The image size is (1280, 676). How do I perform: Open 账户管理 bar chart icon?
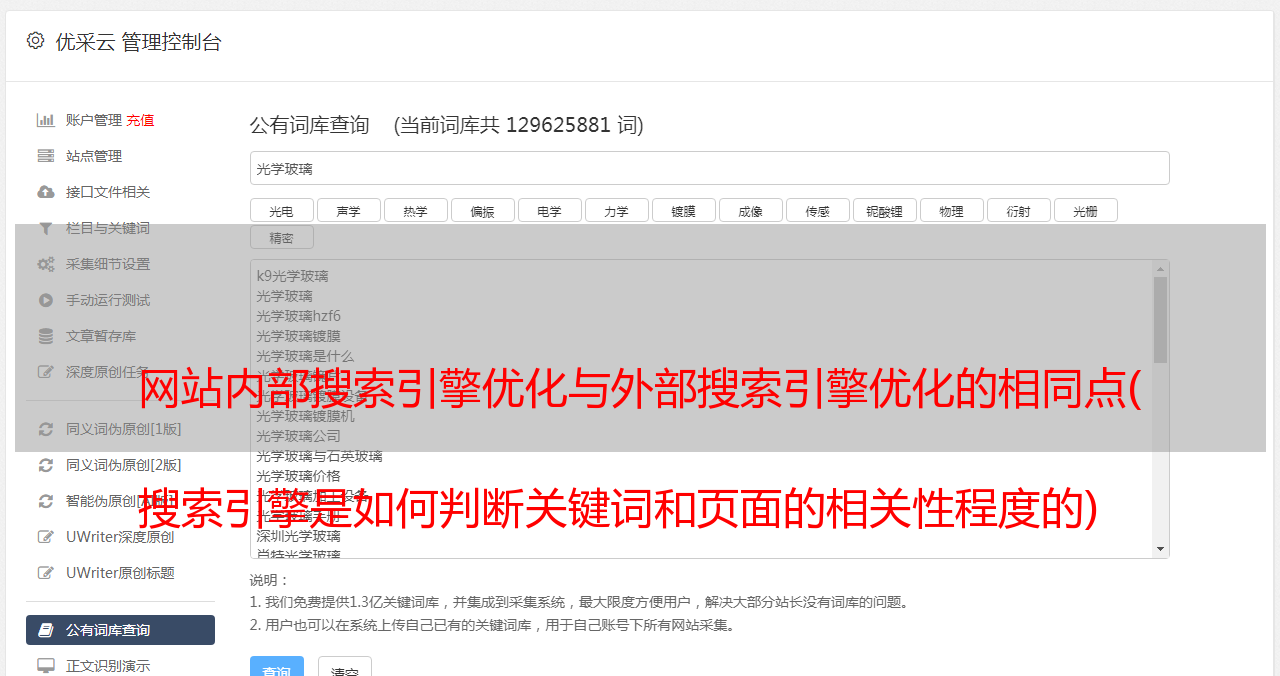click(45, 120)
